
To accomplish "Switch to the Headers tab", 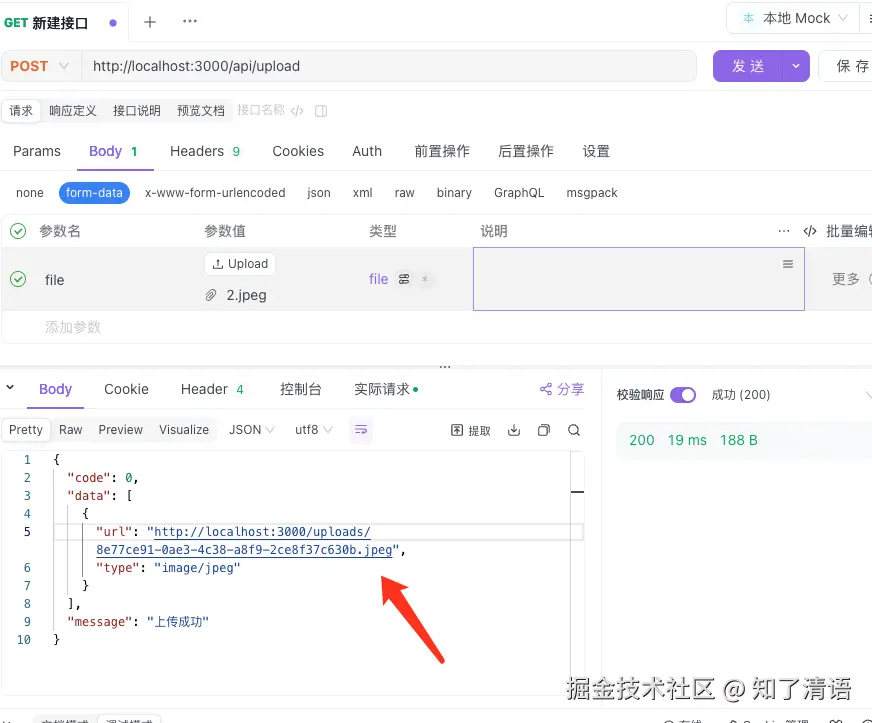I will (x=205, y=151).
